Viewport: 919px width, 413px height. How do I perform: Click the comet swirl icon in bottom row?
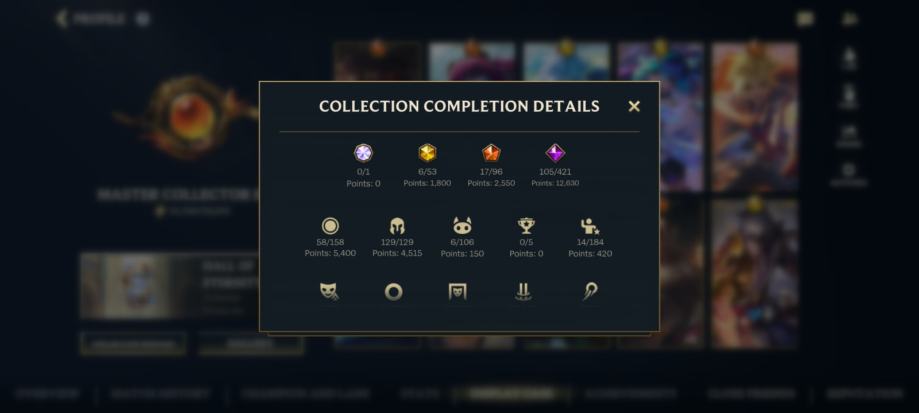(590, 291)
